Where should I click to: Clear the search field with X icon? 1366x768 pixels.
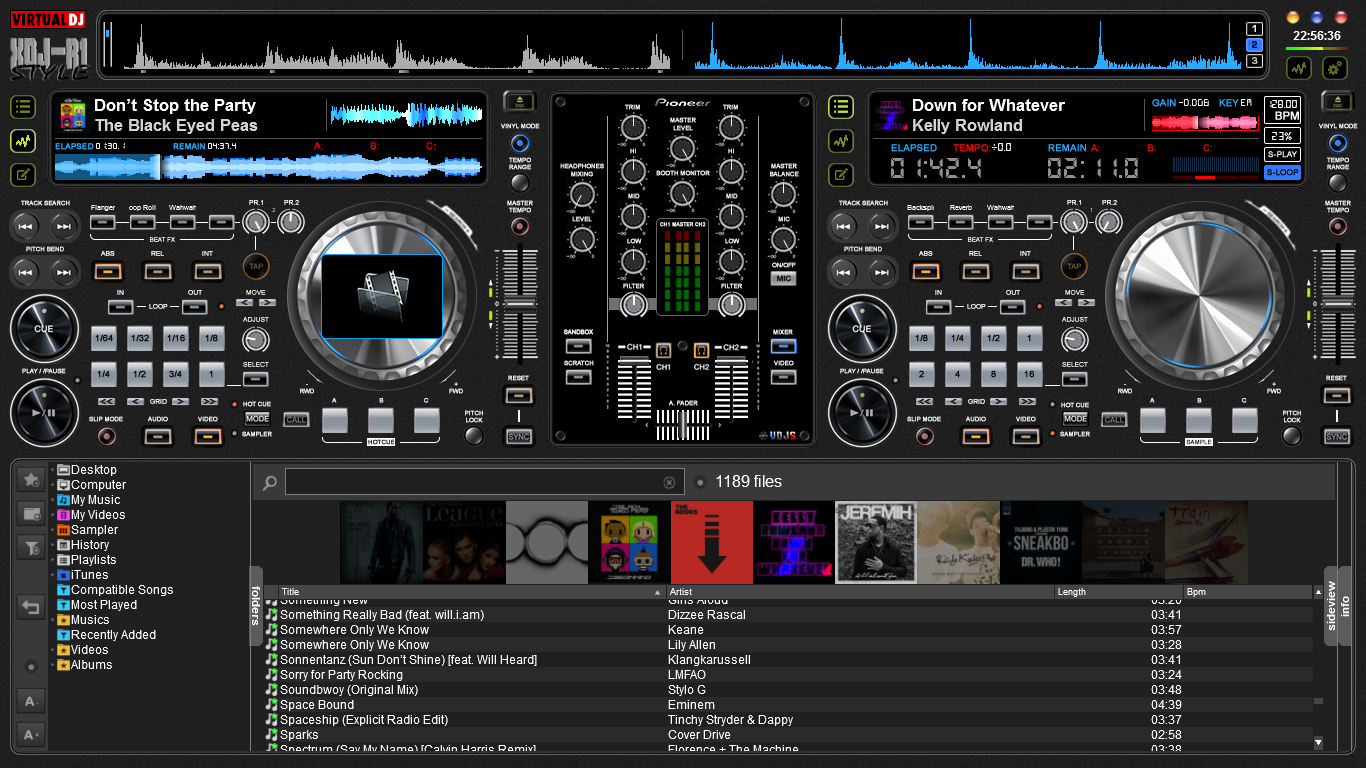point(669,483)
